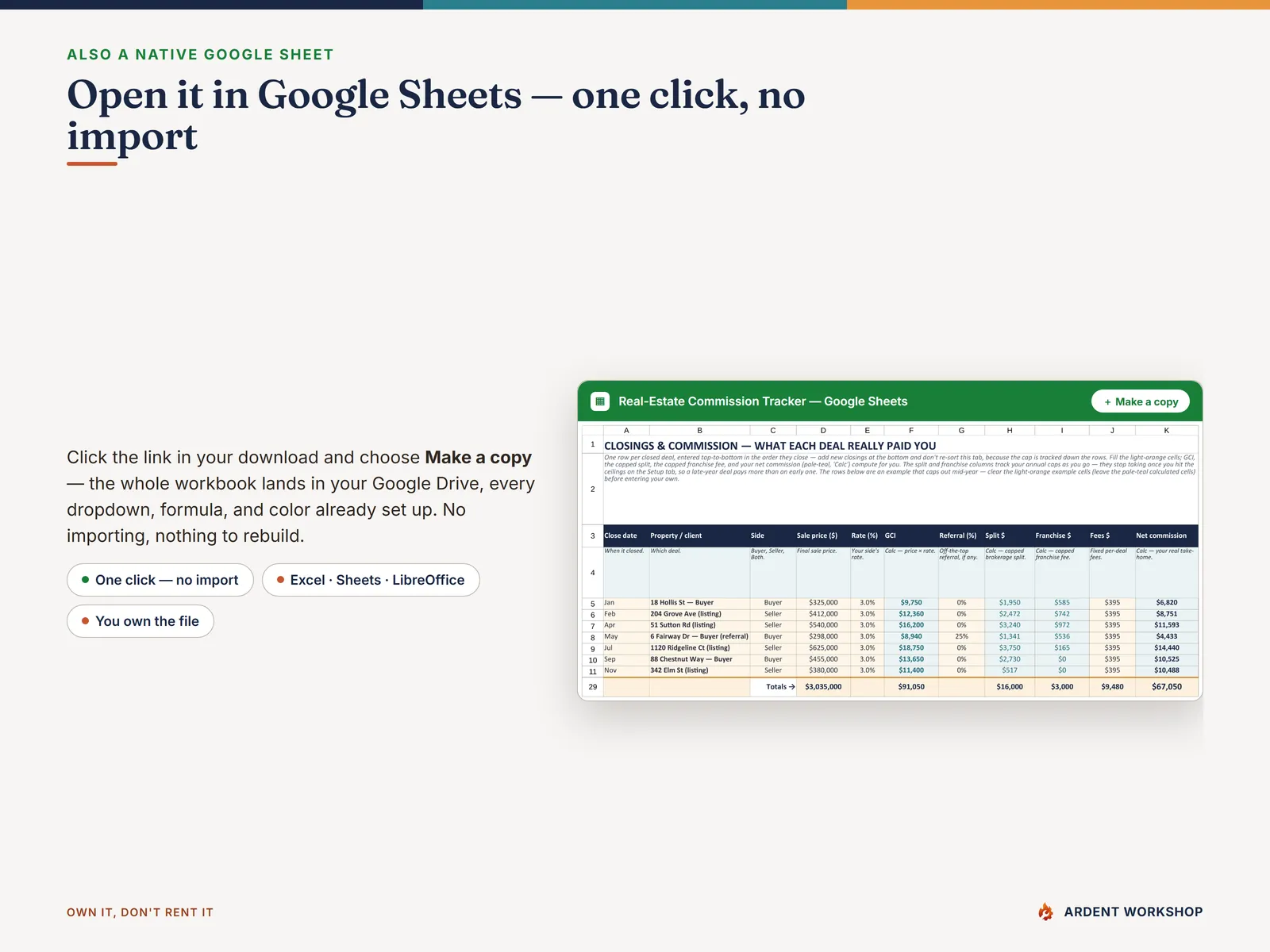The height and width of the screenshot is (952, 1270).
Task: Click the 'OWN IT, DON'T RENT IT' footer text
Action: click(140, 912)
